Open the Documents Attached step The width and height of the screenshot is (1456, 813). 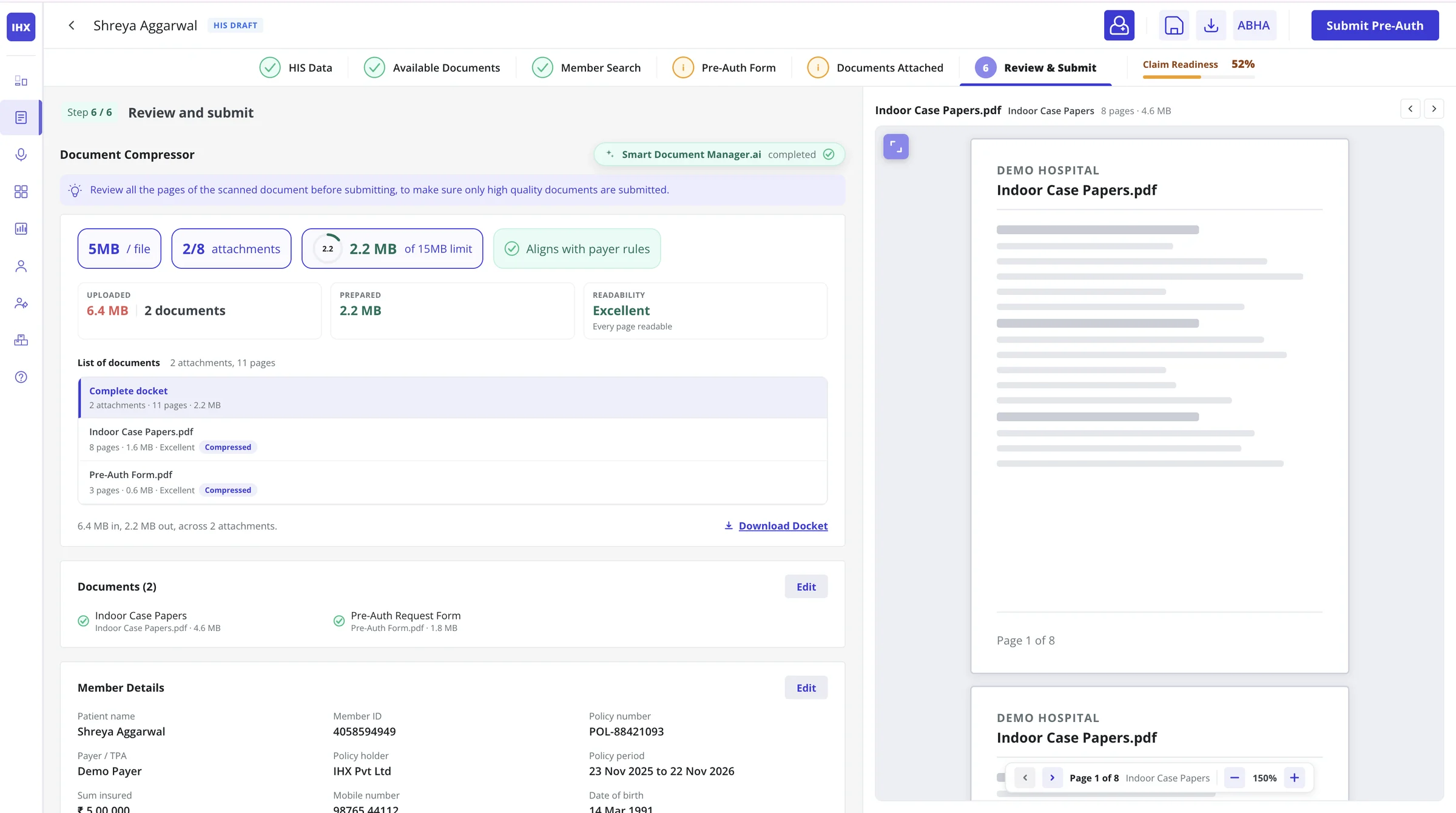coord(875,67)
